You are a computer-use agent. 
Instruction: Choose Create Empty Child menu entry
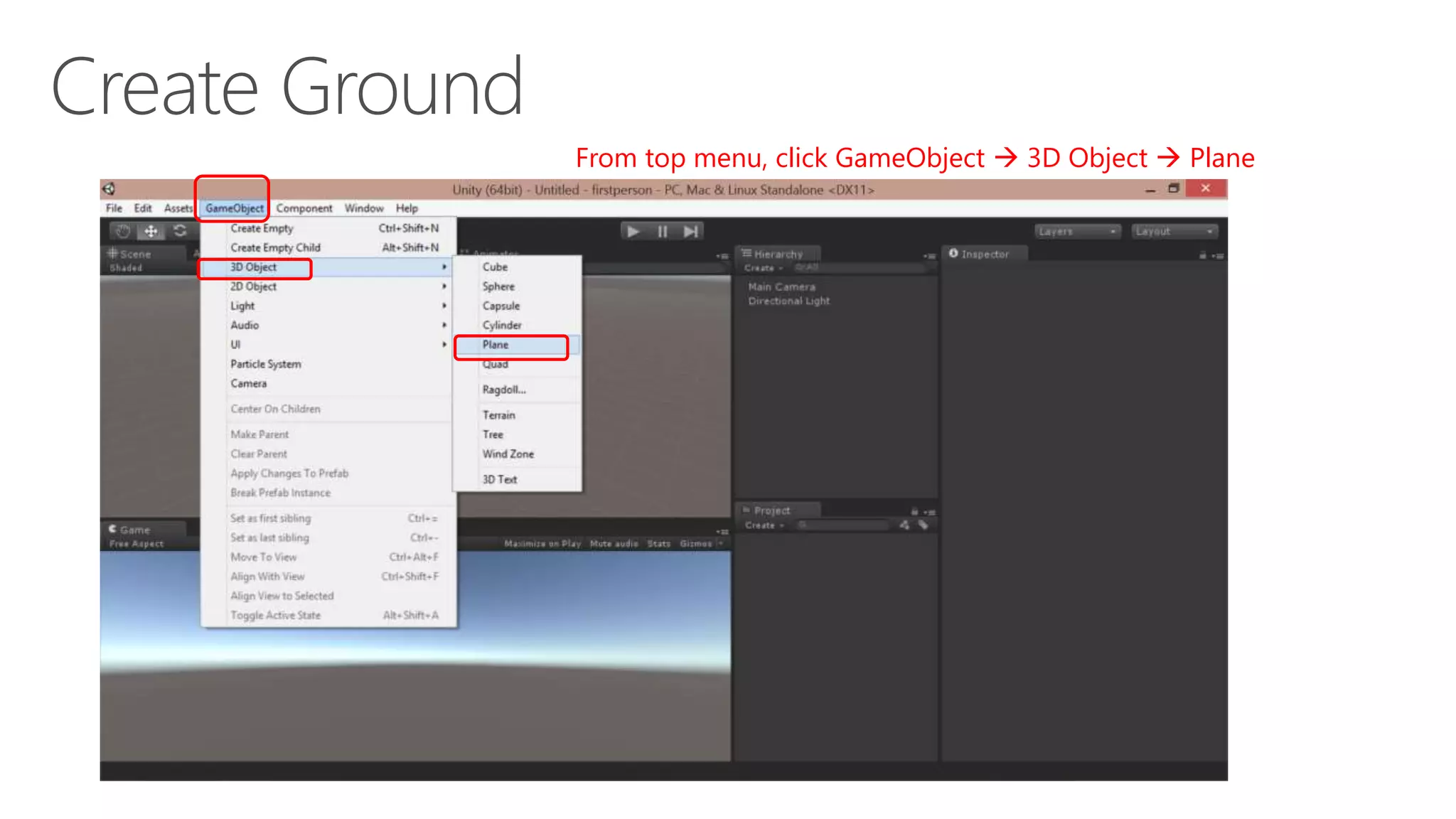click(327, 247)
